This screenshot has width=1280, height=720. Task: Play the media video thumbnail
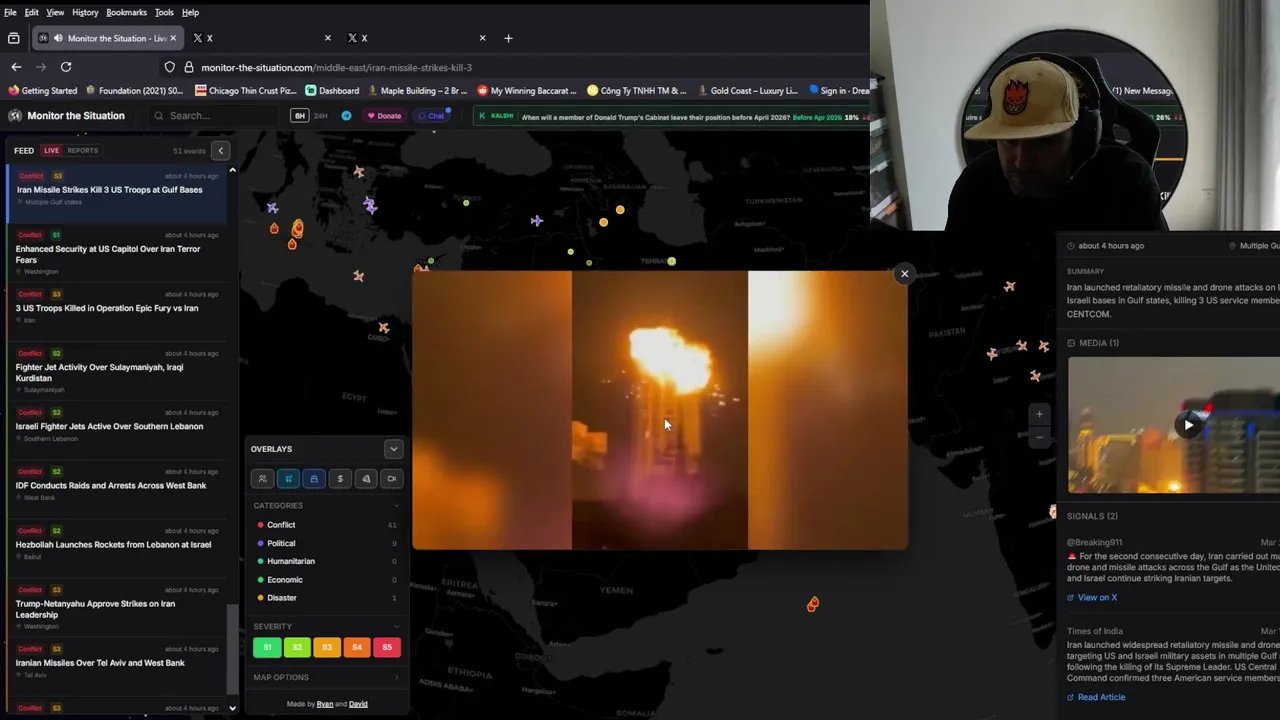pyautogui.click(x=1188, y=425)
